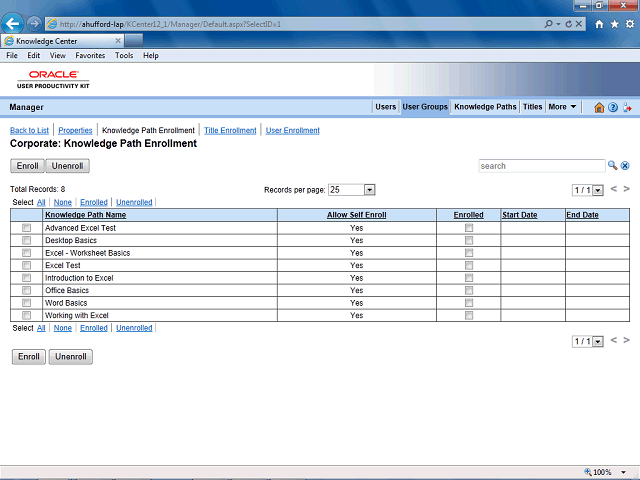Click into the search input field
Screen dimensions: 640x480
coord(542,166)
